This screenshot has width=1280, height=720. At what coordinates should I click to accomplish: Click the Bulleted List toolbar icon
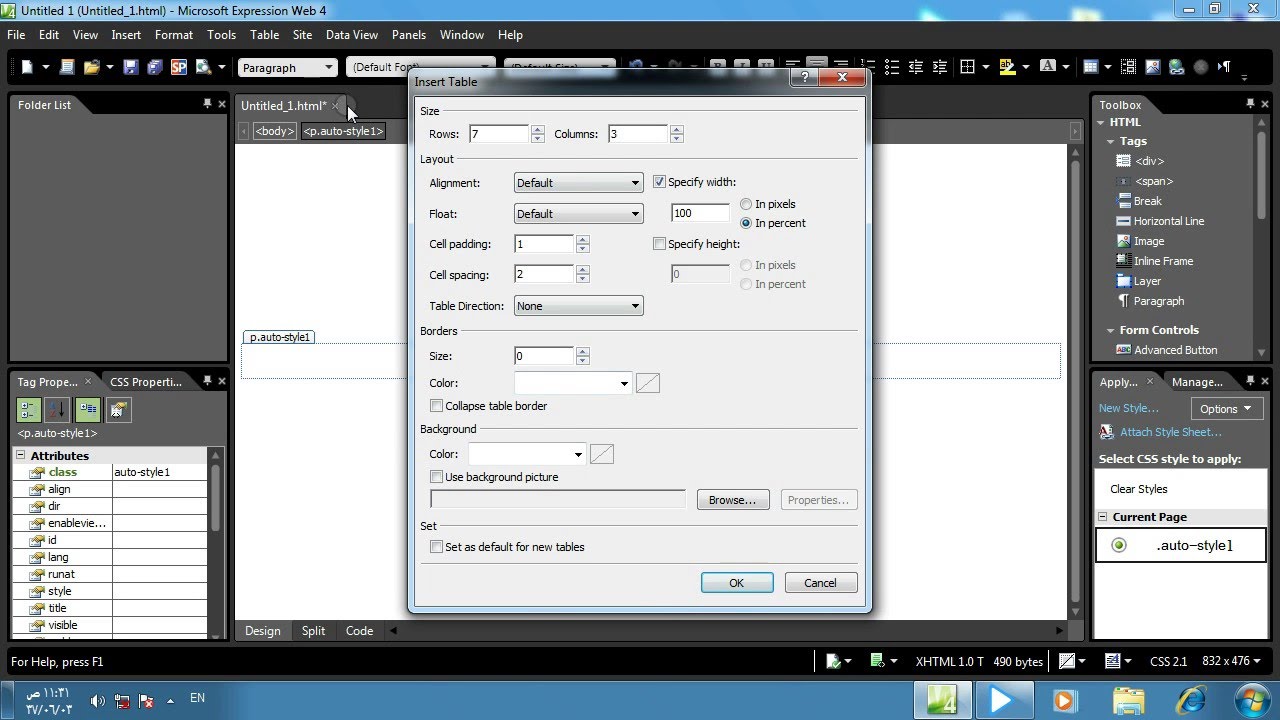pos(891,67)
